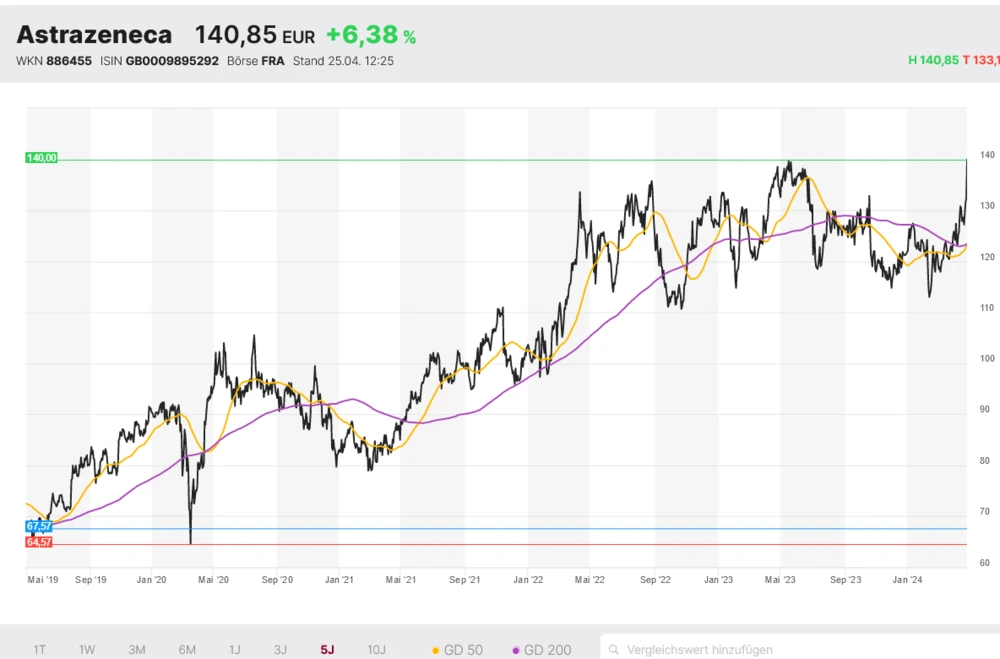The width and height of the screenshot is (1000, 659).
Task: Switch to the 6M chart view
Action: point(186,650)
